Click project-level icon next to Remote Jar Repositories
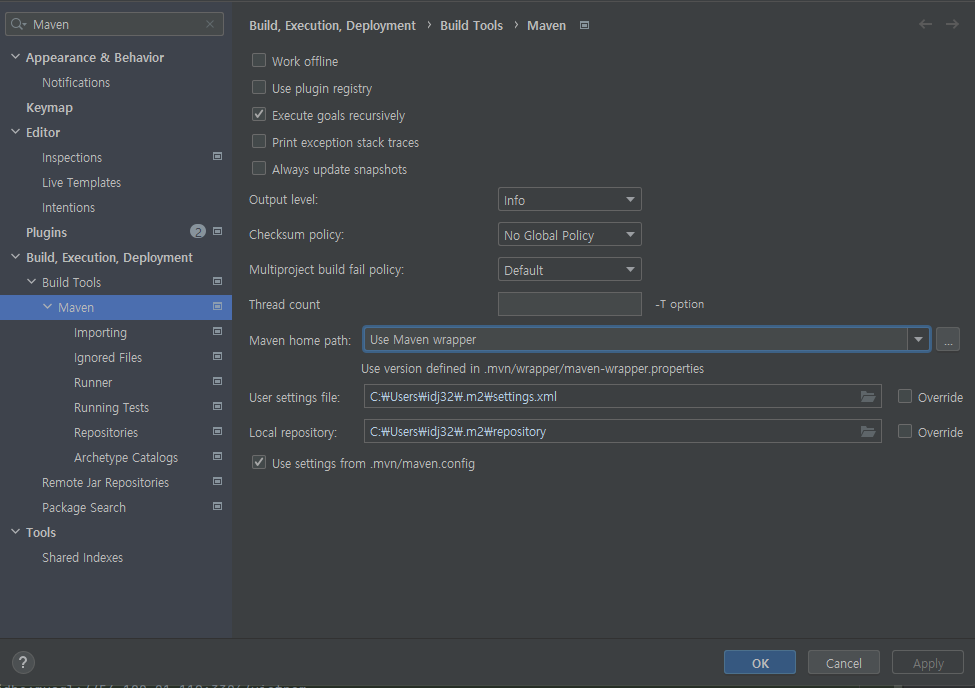The width and height of the screenshot is (975, 688). pos(218,481)
